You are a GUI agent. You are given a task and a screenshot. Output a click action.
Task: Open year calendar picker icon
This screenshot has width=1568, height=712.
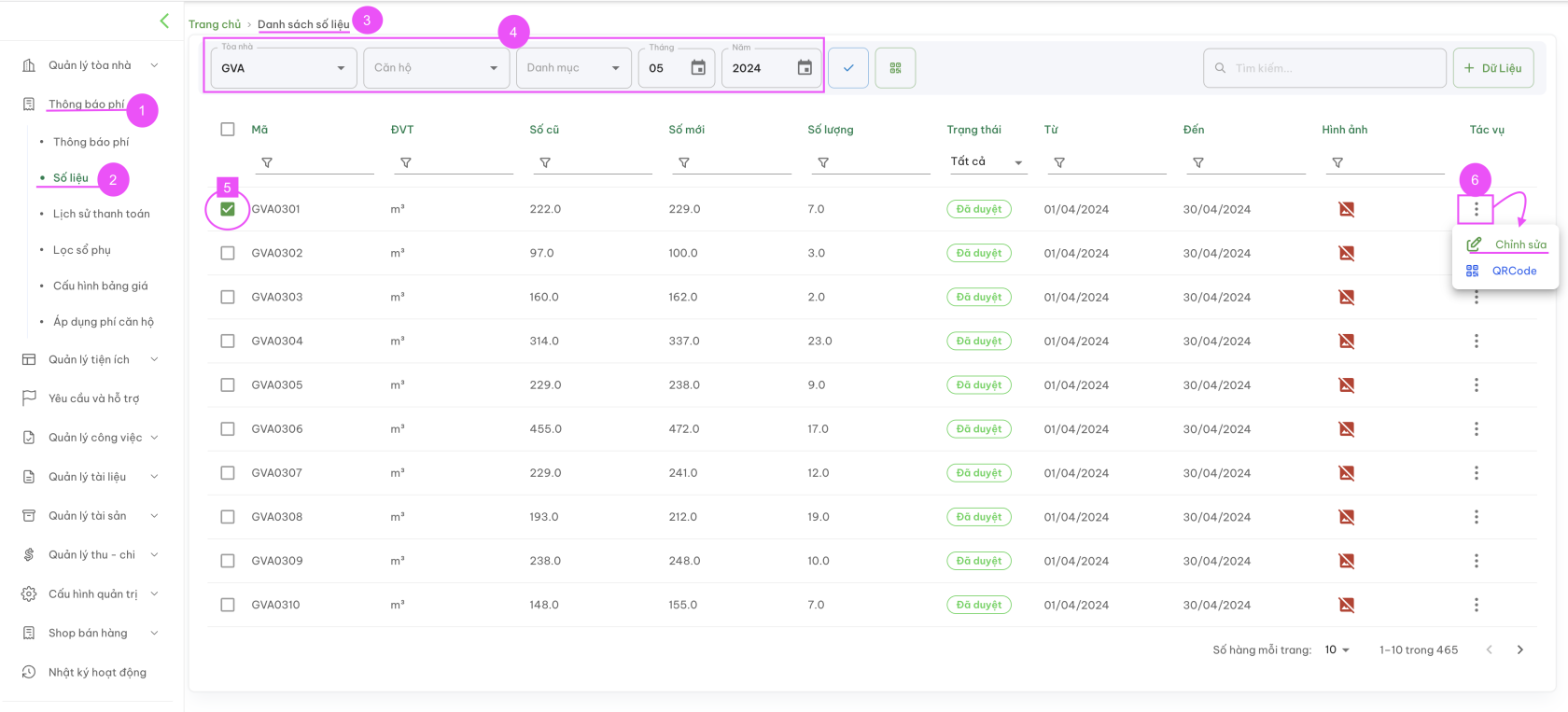pos(805,67)
